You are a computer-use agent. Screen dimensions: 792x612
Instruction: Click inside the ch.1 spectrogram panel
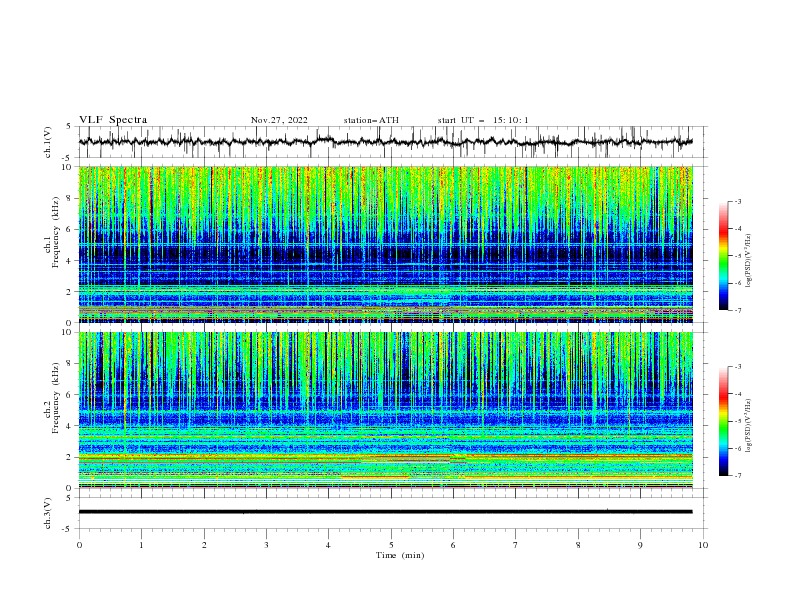coord(385,244)
